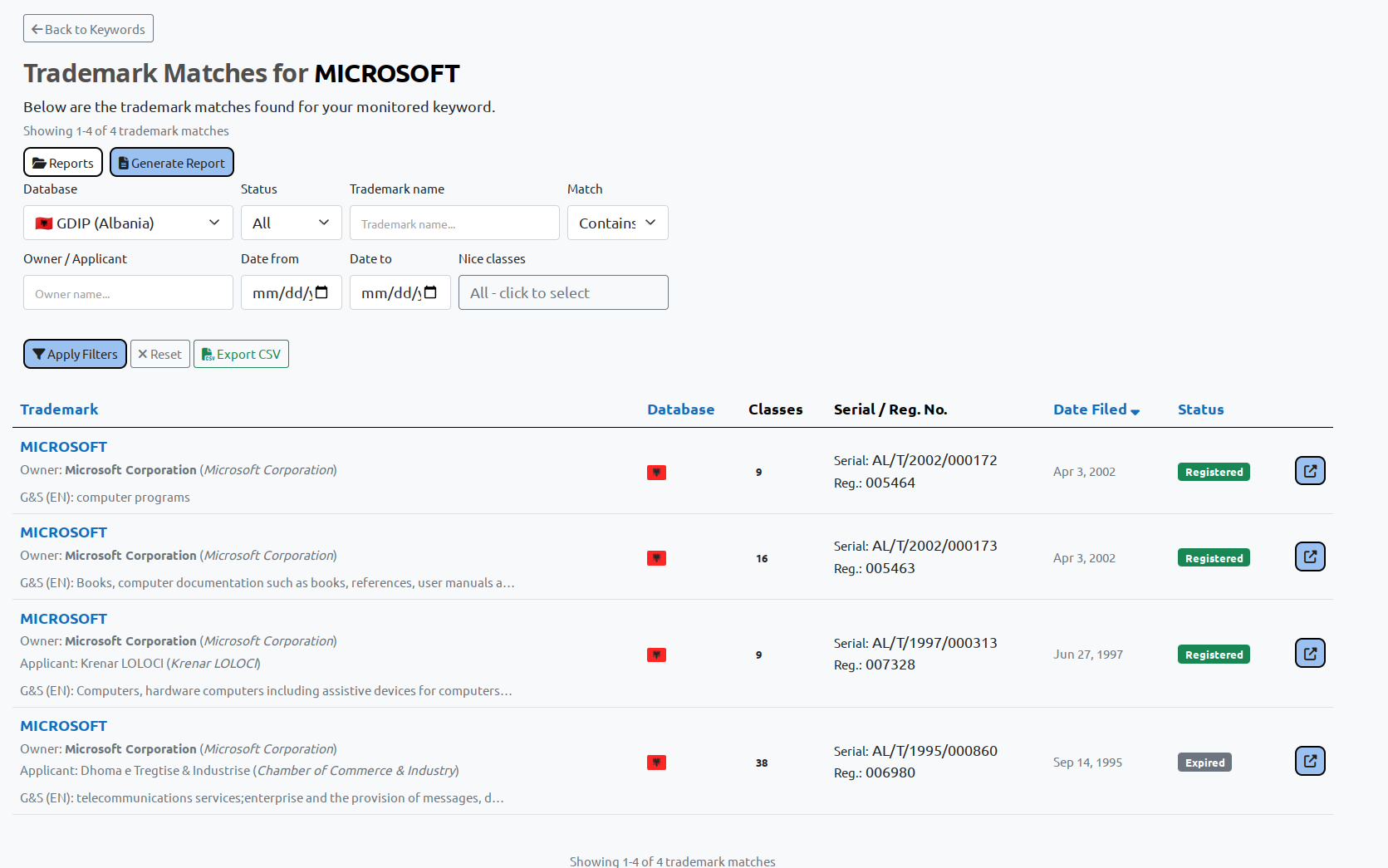Click G&S text 'computer programs'
This screenshot has height=868, width=1388.
[x=133, y=498]
